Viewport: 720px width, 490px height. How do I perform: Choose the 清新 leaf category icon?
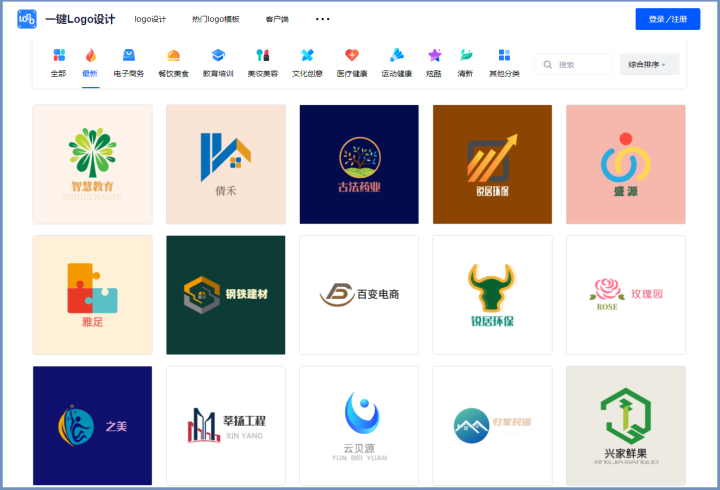click(465, 56)
